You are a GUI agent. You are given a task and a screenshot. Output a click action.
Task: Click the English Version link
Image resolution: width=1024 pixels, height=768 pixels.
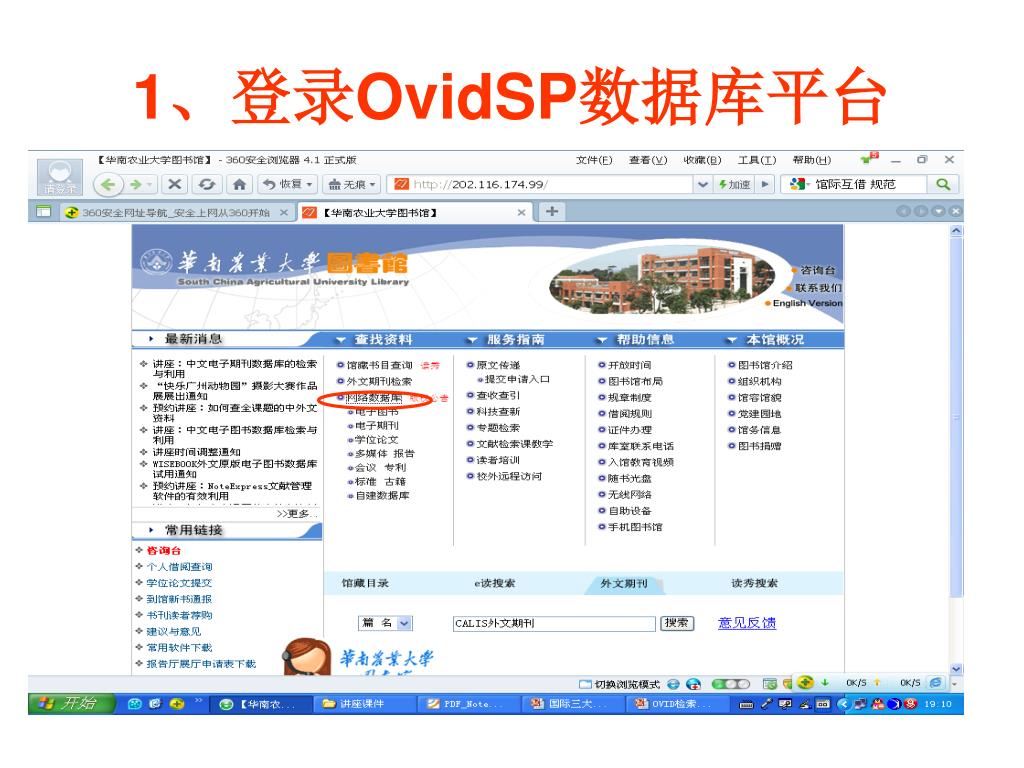click(x=807, y=303)
